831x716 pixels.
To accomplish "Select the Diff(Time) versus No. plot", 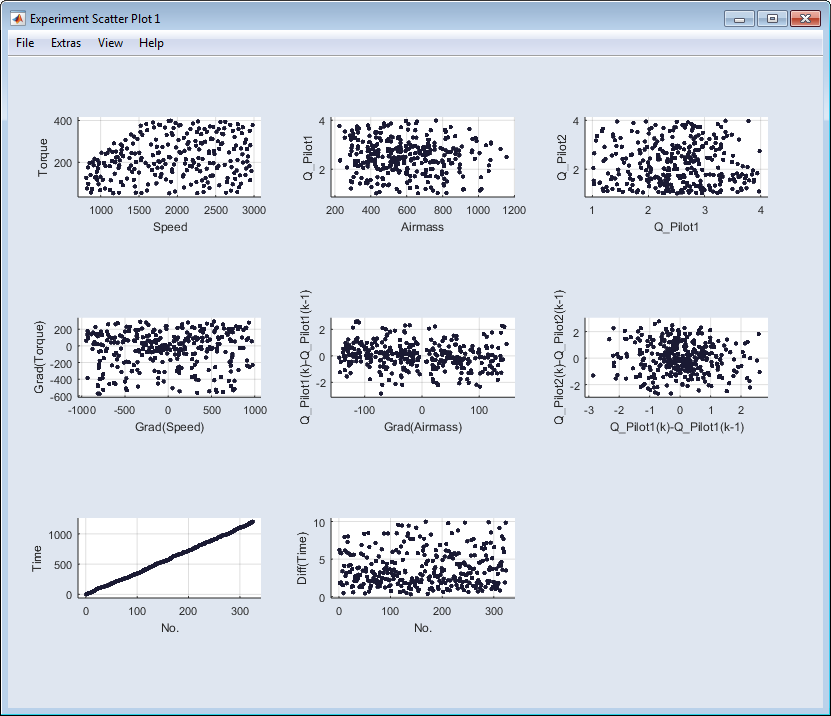I will tap(423, 558).
